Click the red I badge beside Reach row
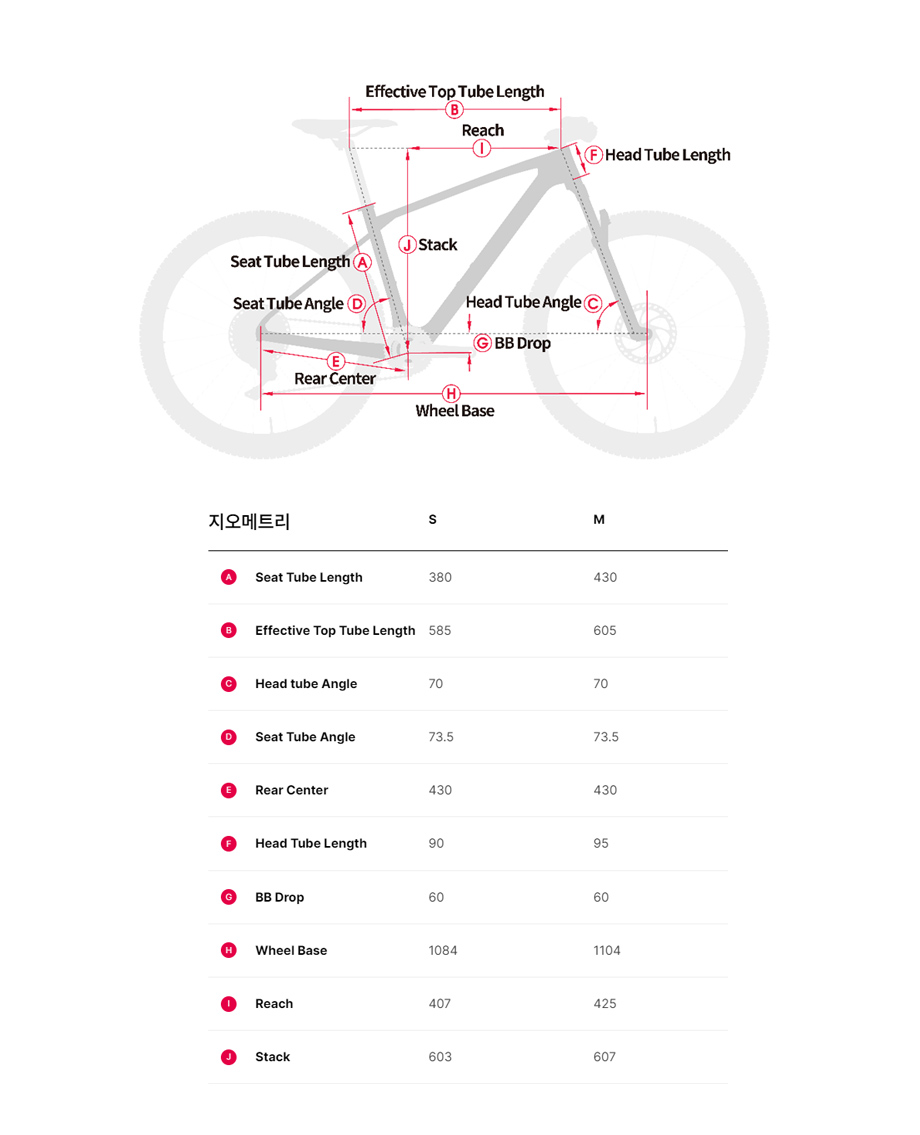Viewport: 920px width, 1135px height. (x=229, y=1003)
